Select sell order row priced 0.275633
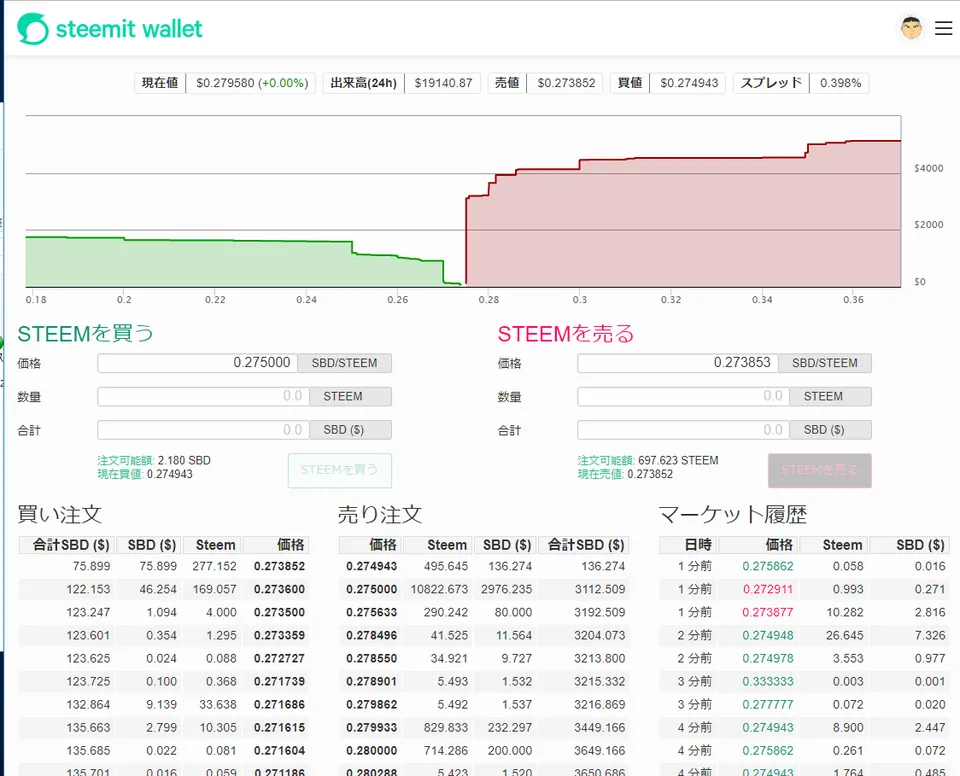The height and width of the screenshot is (776, 960). 484,612
